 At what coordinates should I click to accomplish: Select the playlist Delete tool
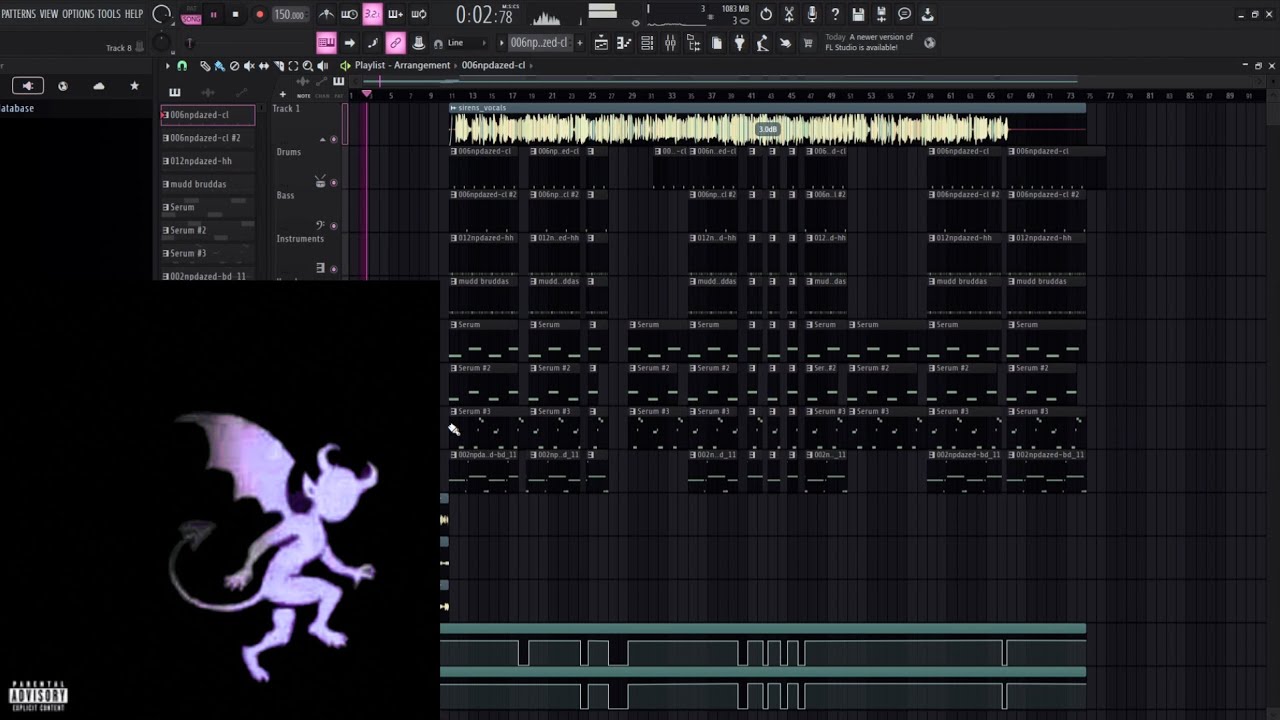tap(234, 65)
